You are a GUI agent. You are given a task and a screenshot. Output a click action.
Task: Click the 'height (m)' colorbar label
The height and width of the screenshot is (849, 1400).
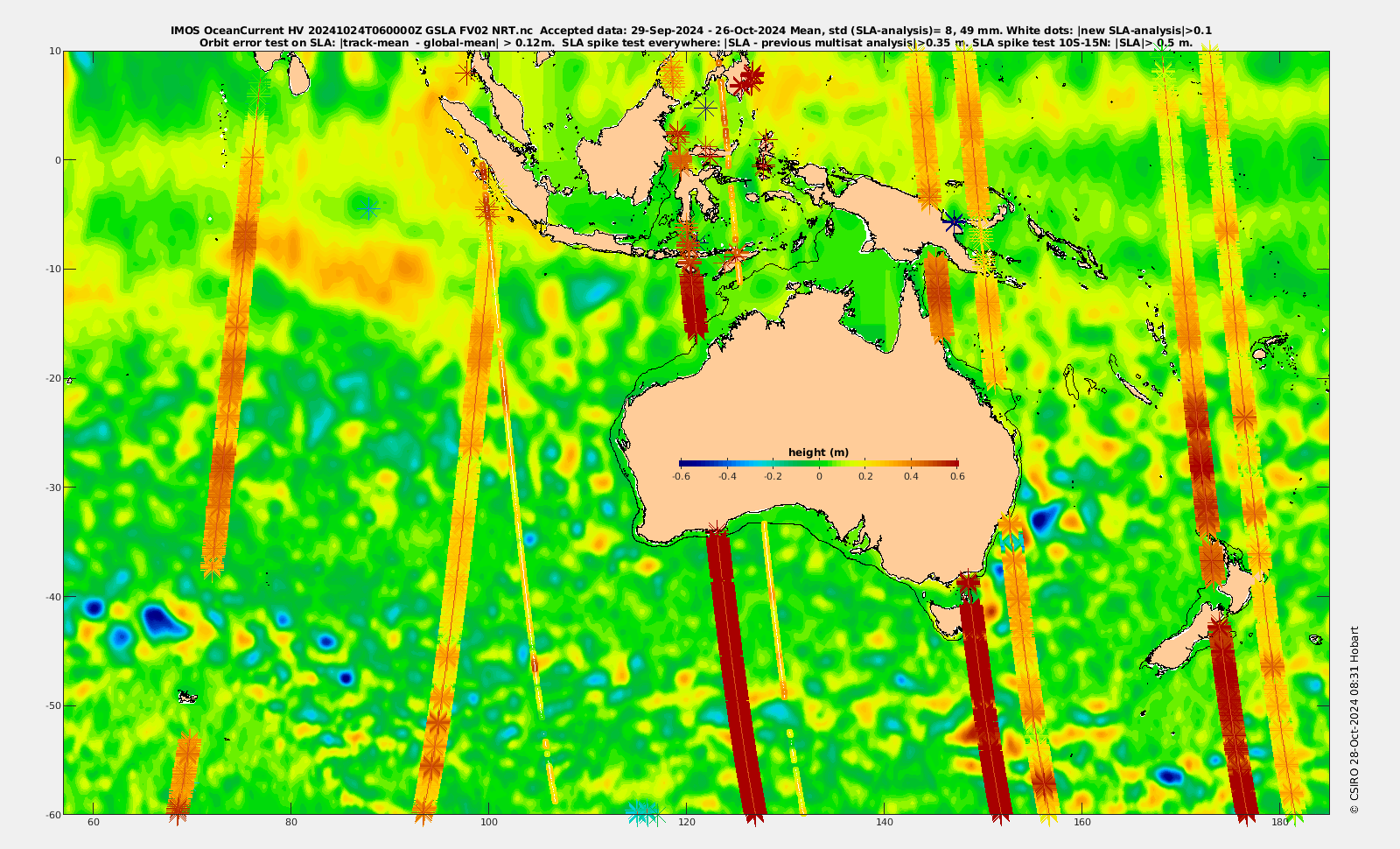point(818,453)
